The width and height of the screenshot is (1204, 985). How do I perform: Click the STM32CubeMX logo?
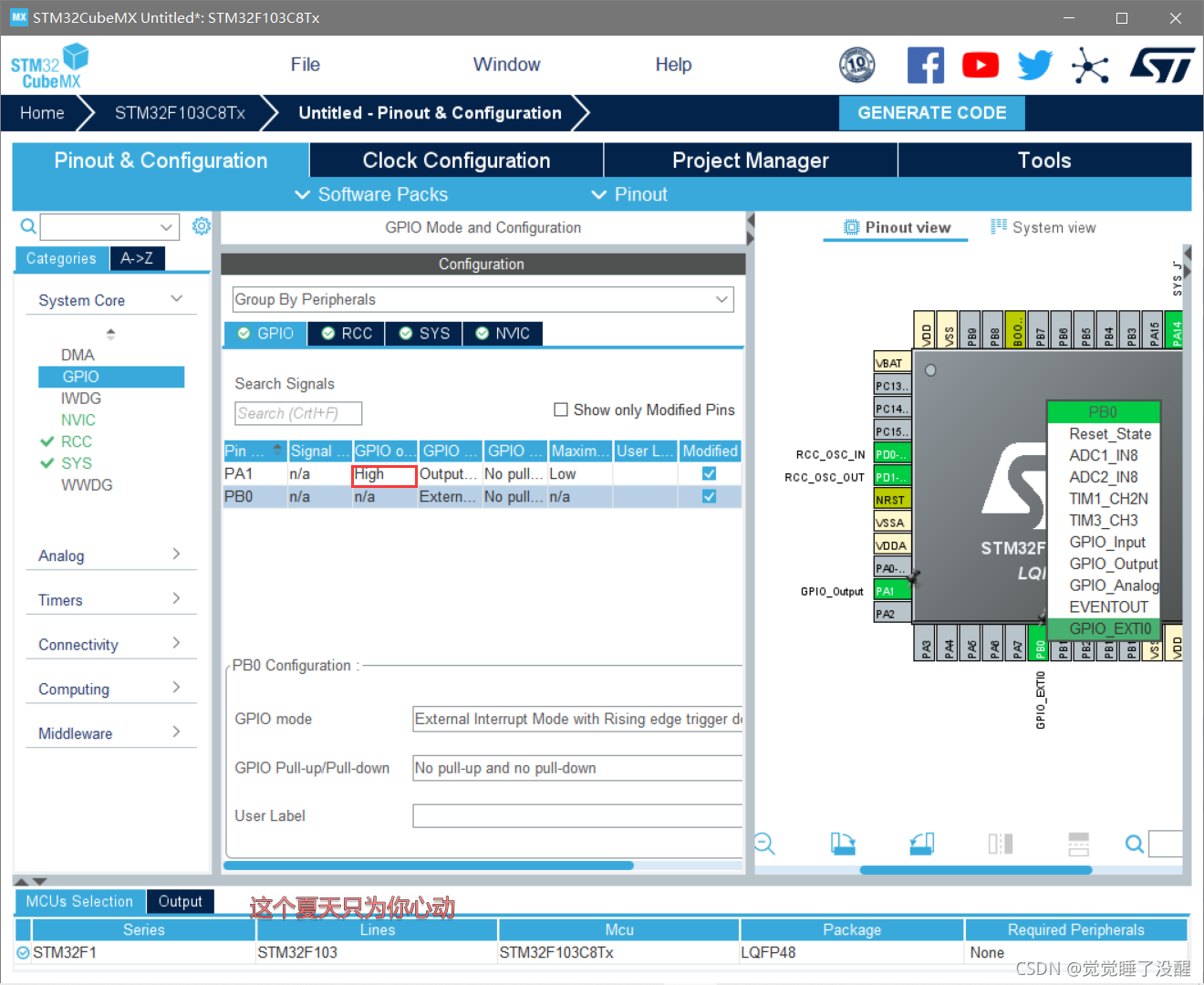[50, 66]
